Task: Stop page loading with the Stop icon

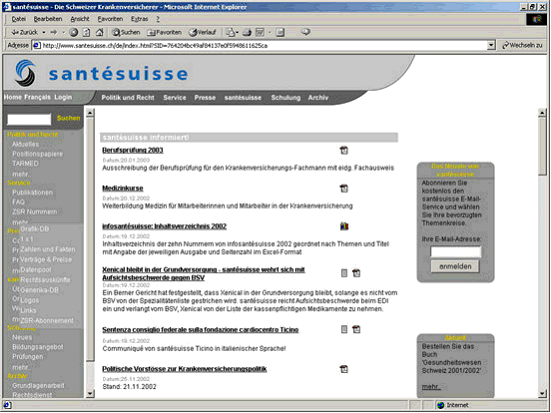Action: pos(73,32)
